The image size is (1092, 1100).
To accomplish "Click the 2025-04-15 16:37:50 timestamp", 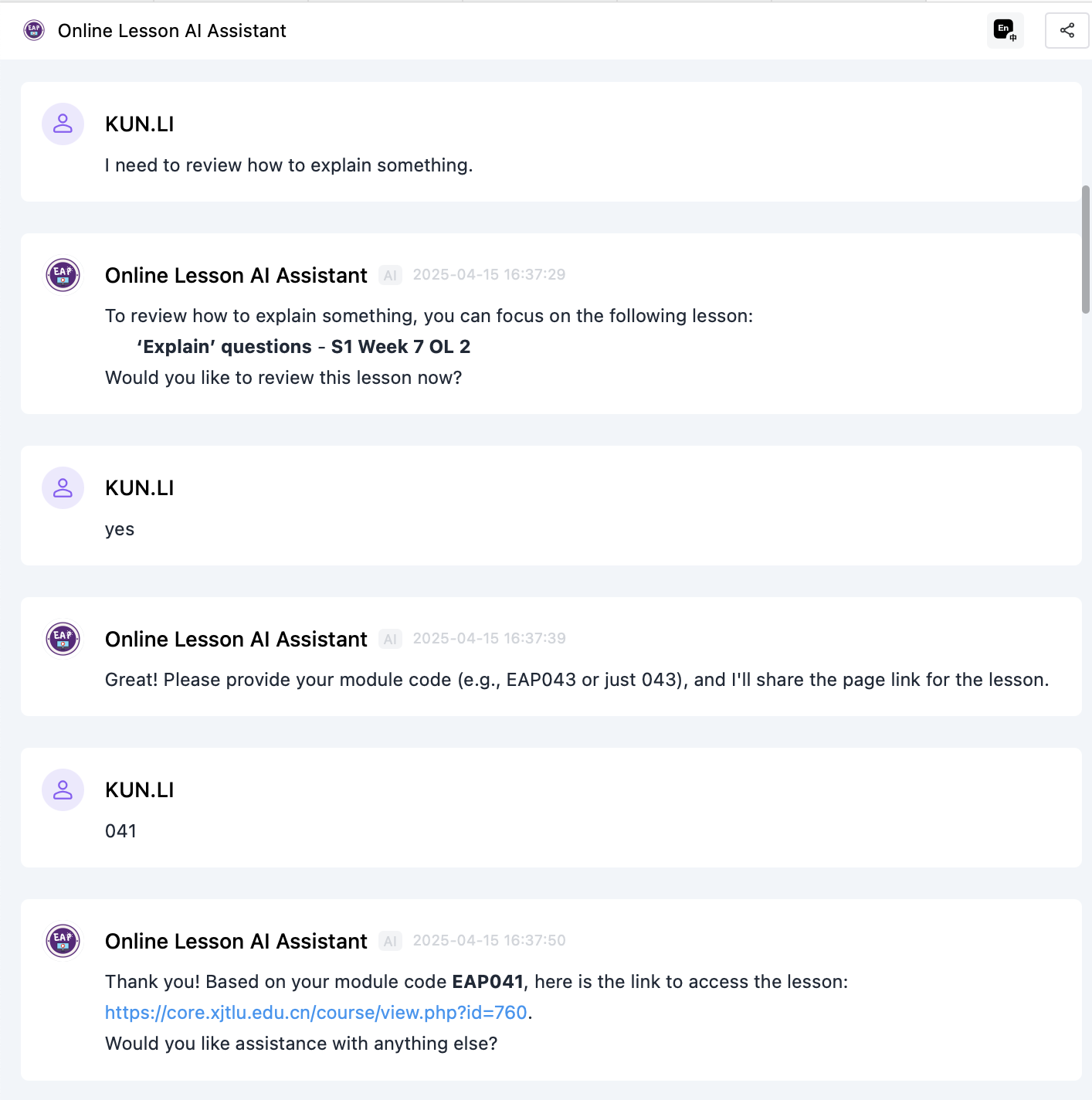I will (489, 941).
